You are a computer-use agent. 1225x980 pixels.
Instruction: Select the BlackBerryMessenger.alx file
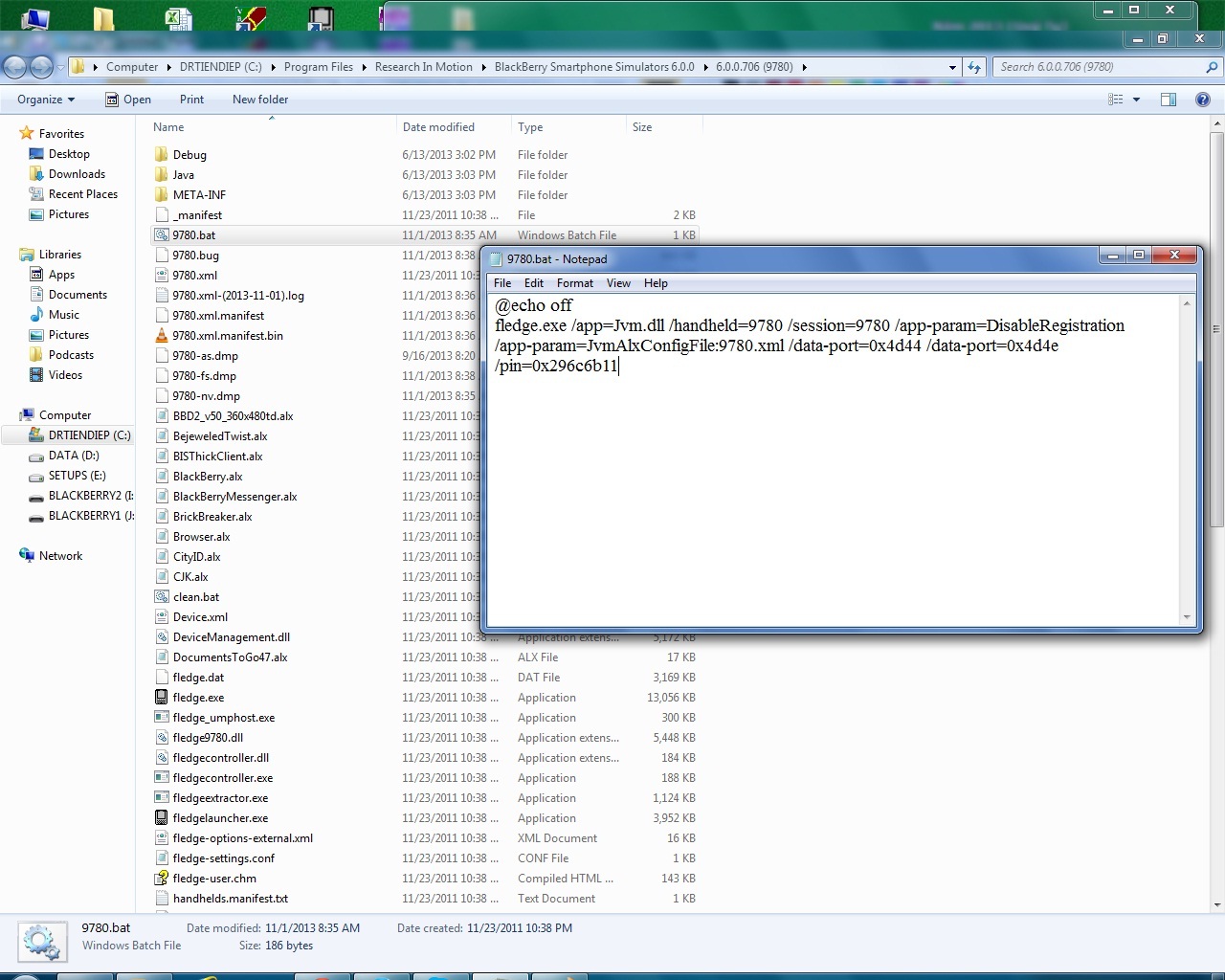(234, 497)
